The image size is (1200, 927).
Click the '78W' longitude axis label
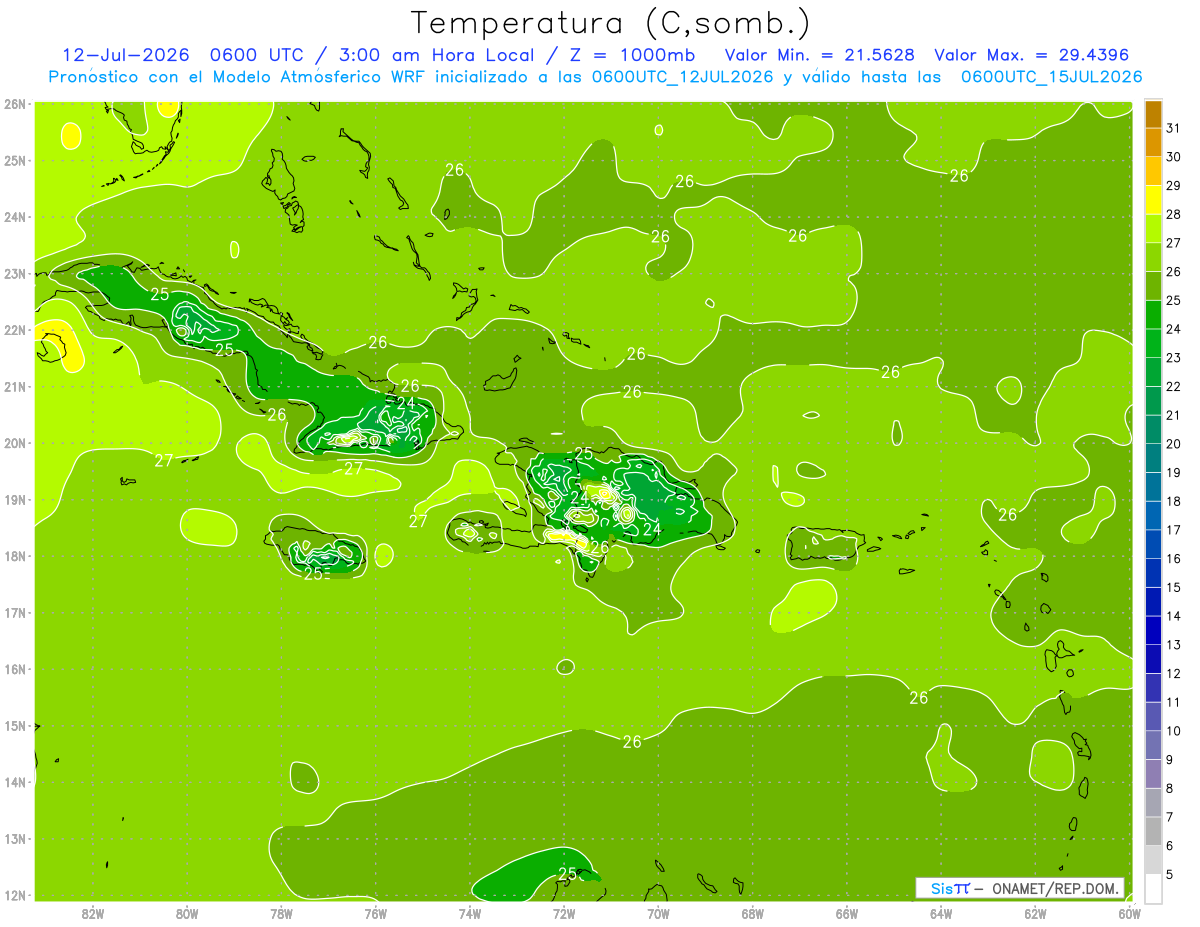click(x=281, y=913)
